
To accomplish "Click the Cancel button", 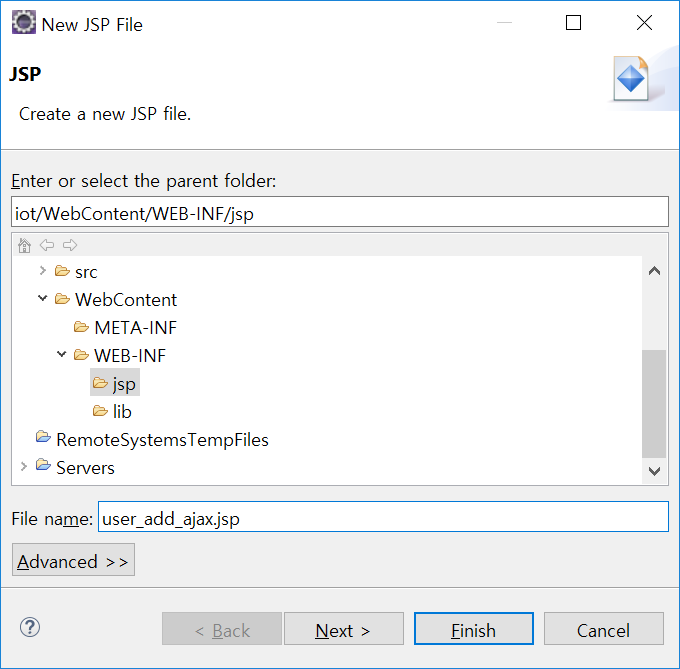I will click(604, 629).
